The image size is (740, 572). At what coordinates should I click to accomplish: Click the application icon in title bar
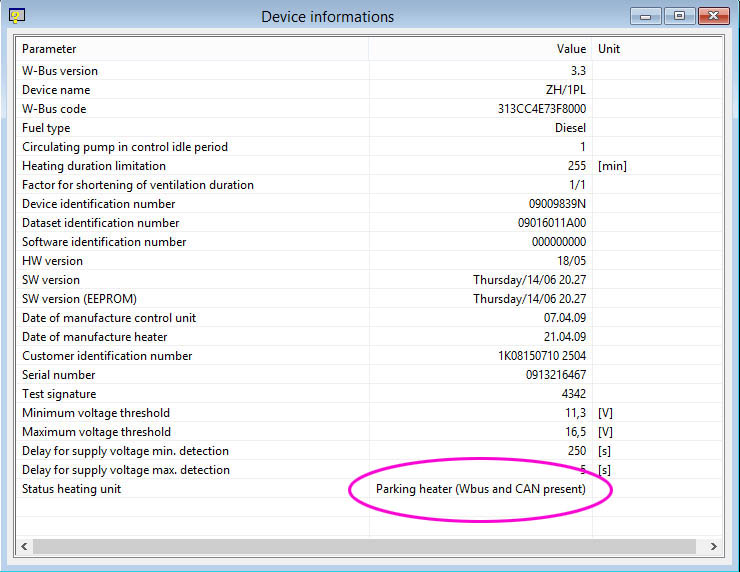(17, 16)
